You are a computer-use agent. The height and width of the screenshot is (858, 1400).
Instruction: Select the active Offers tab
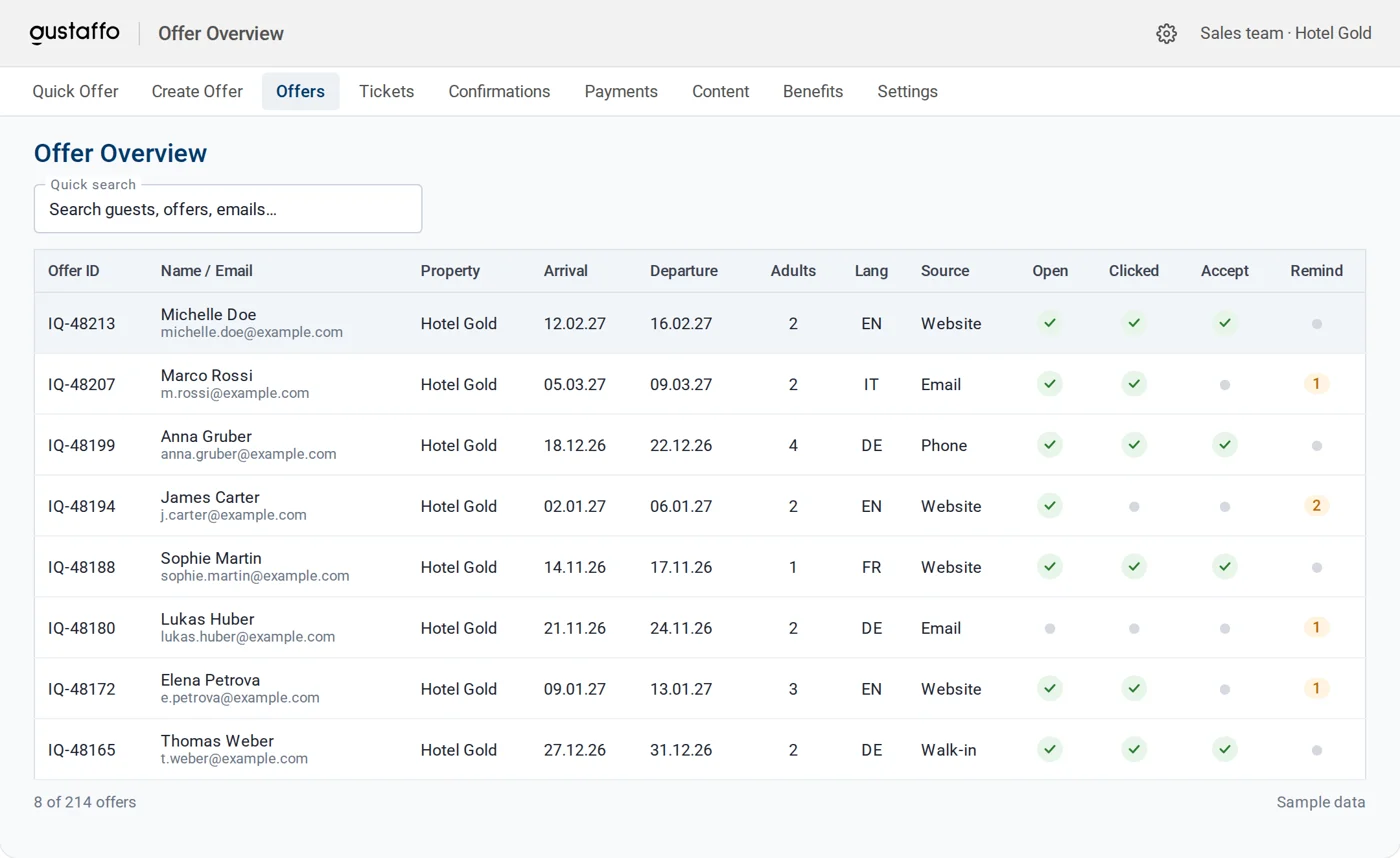[x=300, y=92]
